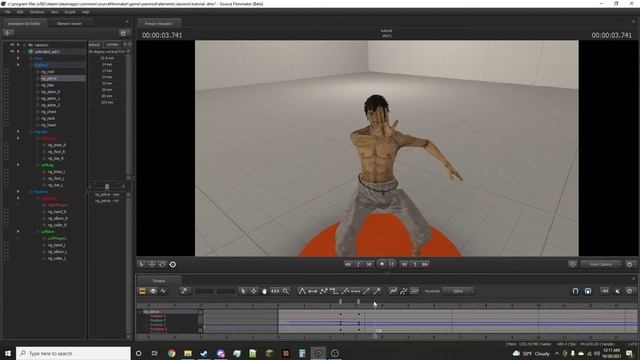
Task: Switch to the Animation Set Editor tab
Action: 24,23
